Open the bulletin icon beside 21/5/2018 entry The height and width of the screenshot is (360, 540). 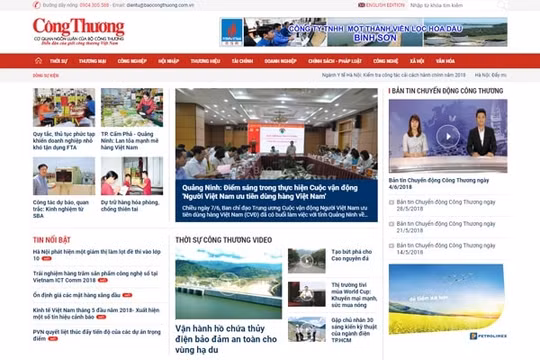pos(391,224)
